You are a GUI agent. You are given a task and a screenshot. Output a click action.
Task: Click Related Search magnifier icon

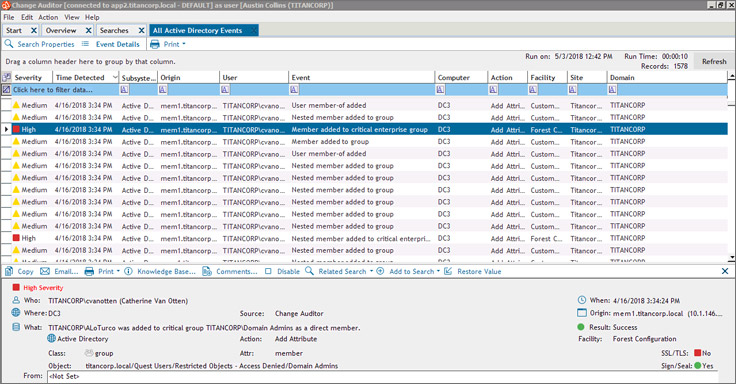(309, 271)
